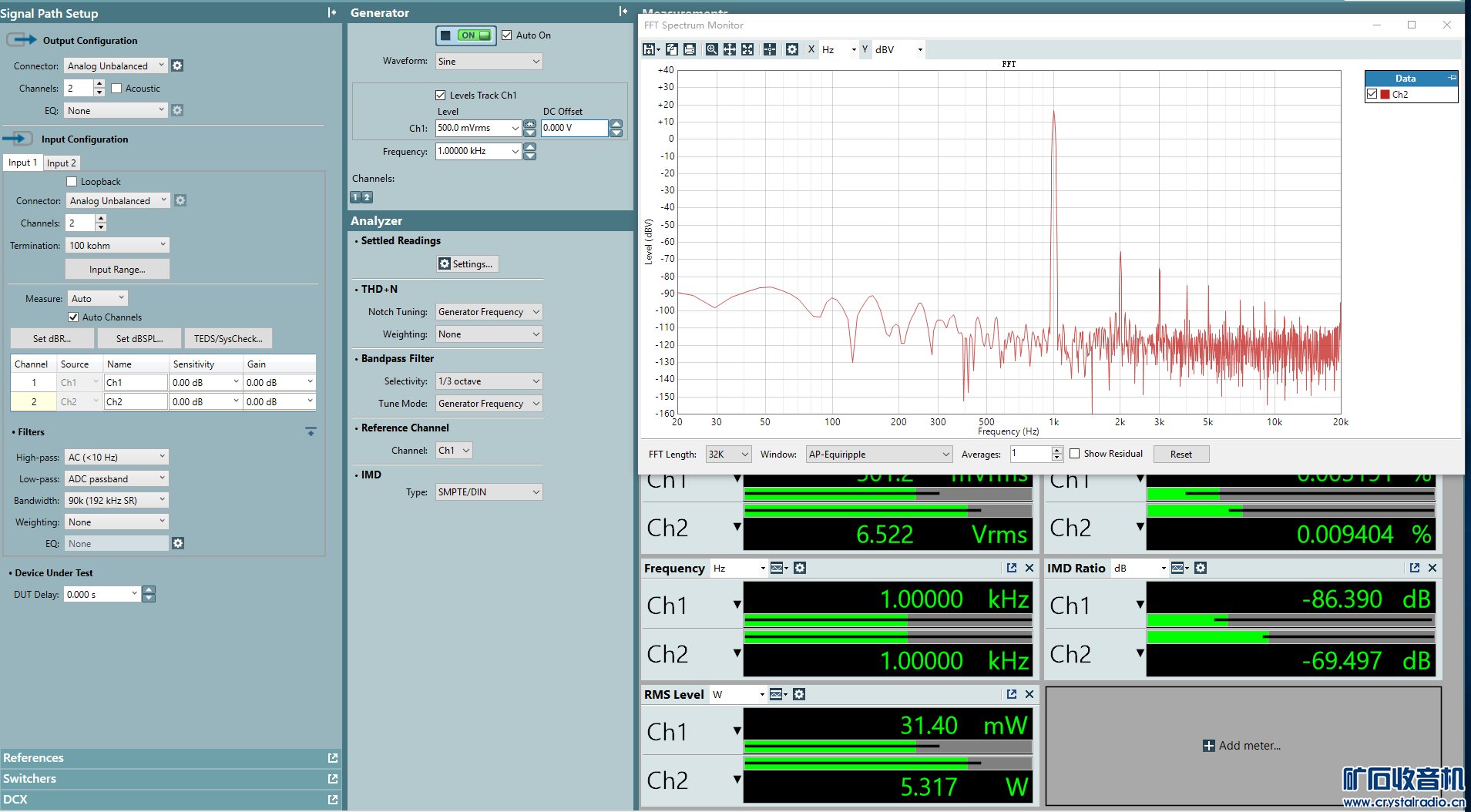
Task: Switch to the Input 2 tab
Action: click(x=62, y=163)
